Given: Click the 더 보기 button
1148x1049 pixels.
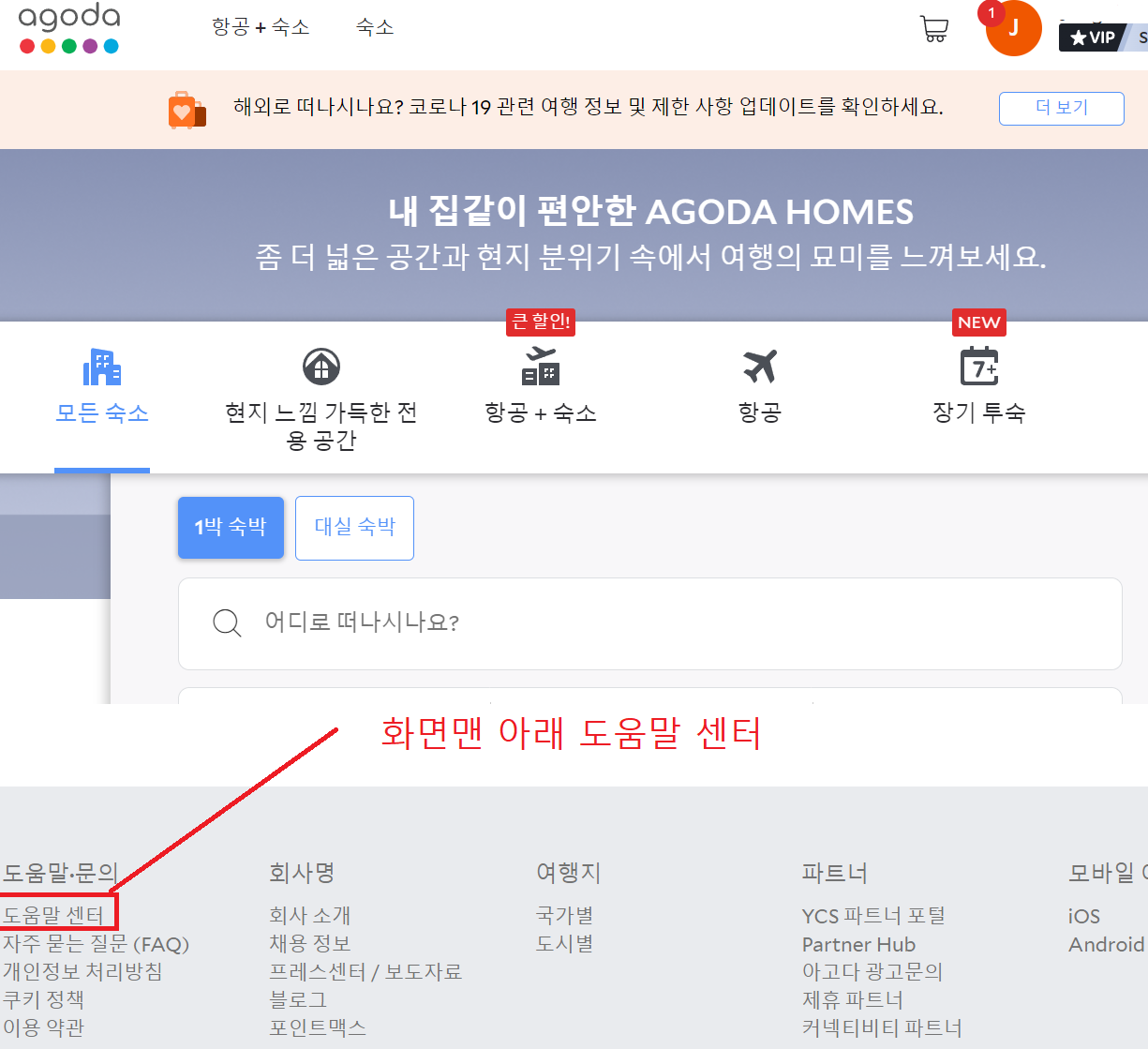Looking at the screenshot, I should 1062,108.
